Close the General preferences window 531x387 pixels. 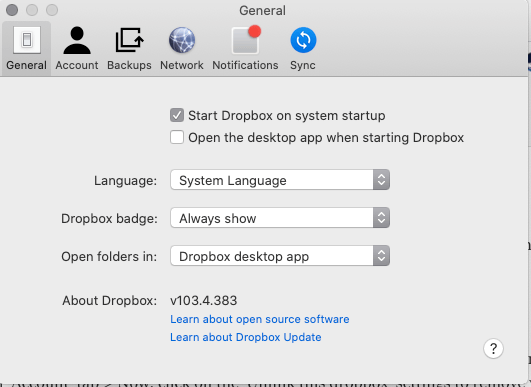point(12,10)
